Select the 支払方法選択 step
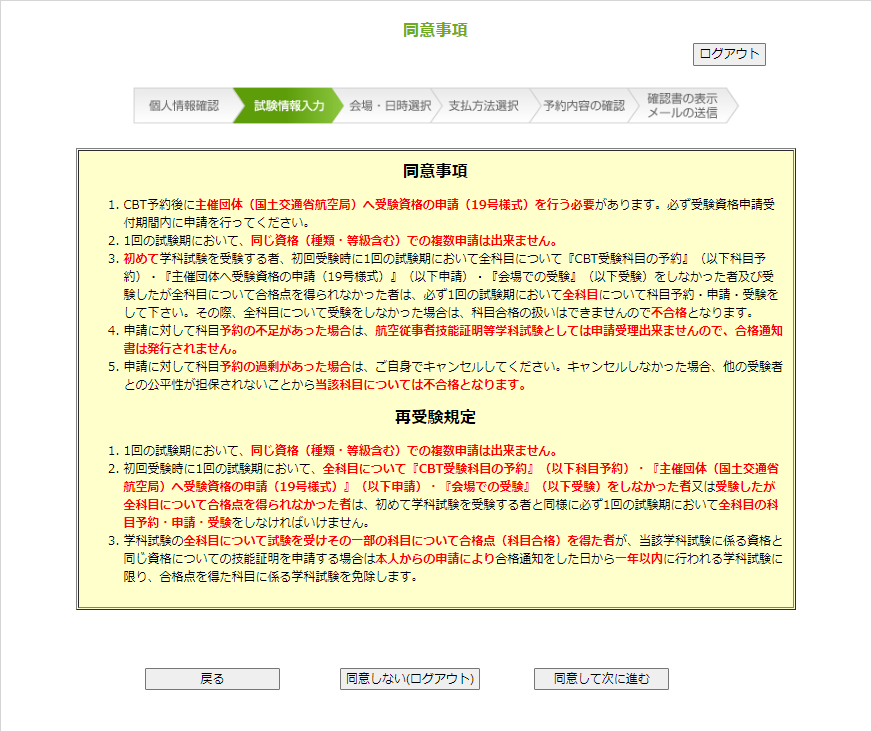Image resolution: width=872 pixels, height=732 pixels. 483,106
